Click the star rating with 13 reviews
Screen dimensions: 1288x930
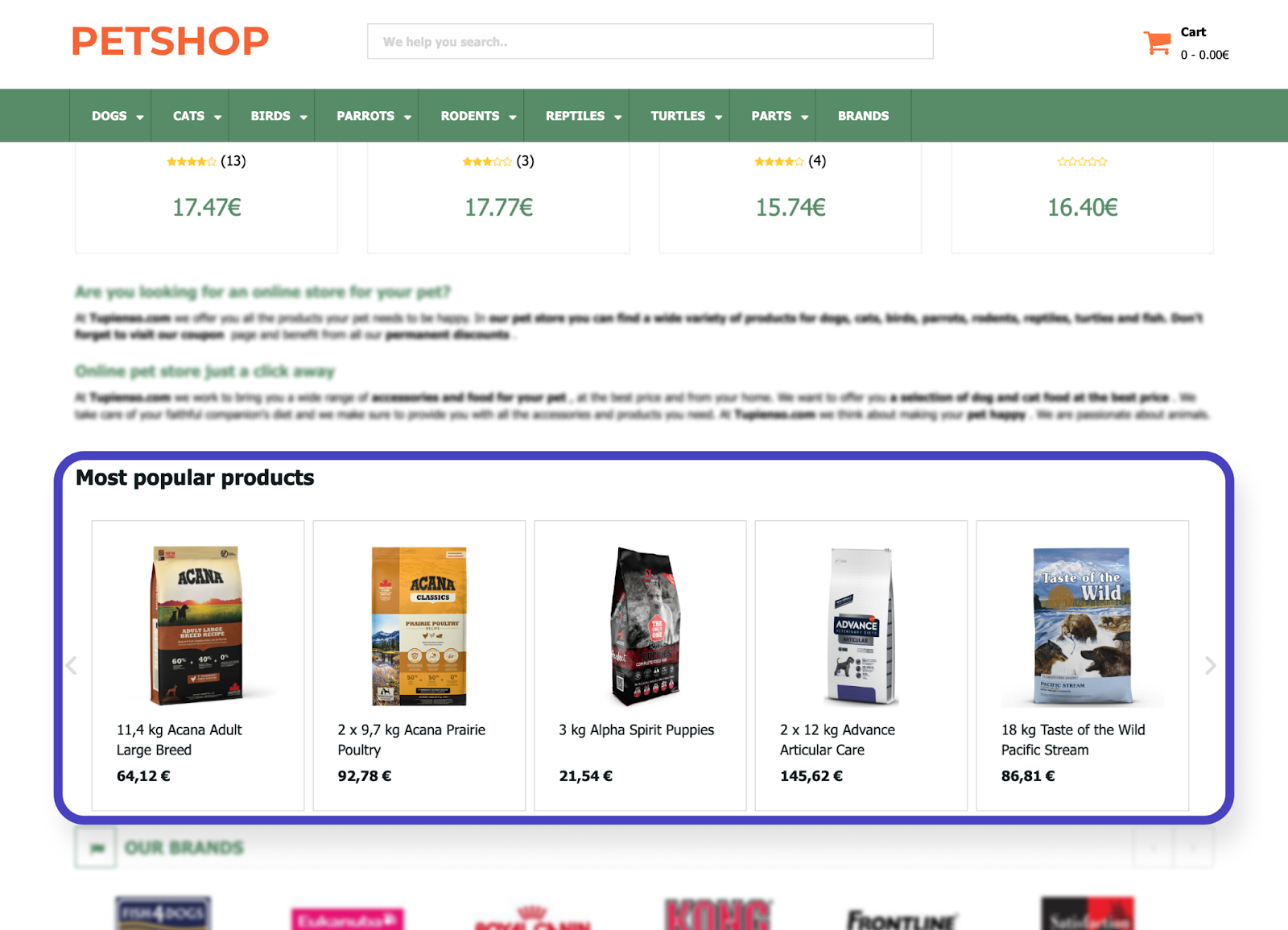tap(191, 162)
